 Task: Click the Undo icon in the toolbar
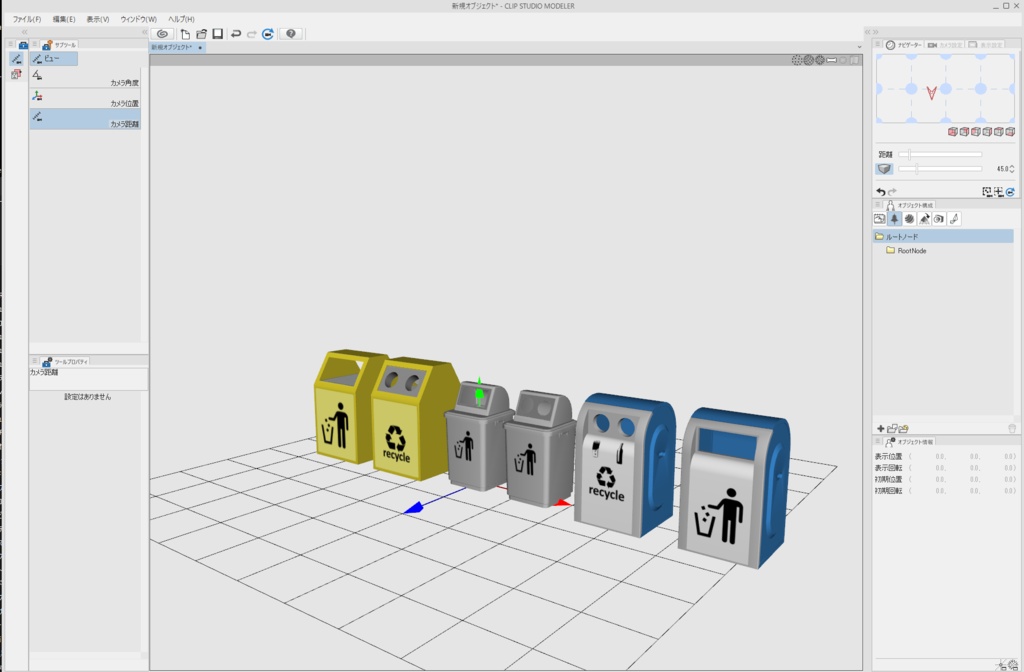[x=234, y=33]
